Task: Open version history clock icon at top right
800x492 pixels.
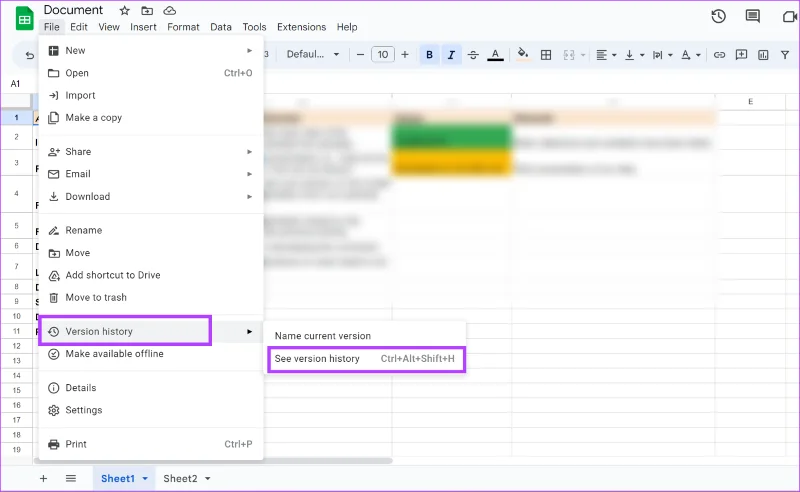Action: click(718, 16)
